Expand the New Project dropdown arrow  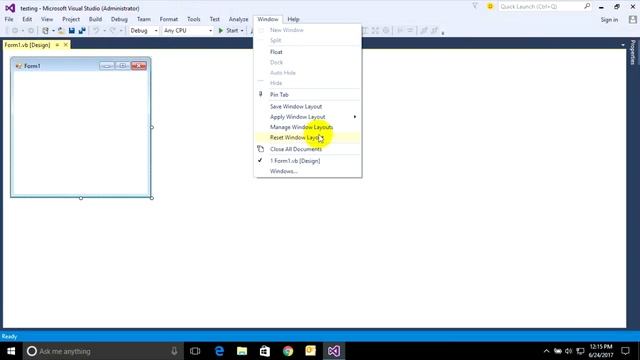[53, 31]
